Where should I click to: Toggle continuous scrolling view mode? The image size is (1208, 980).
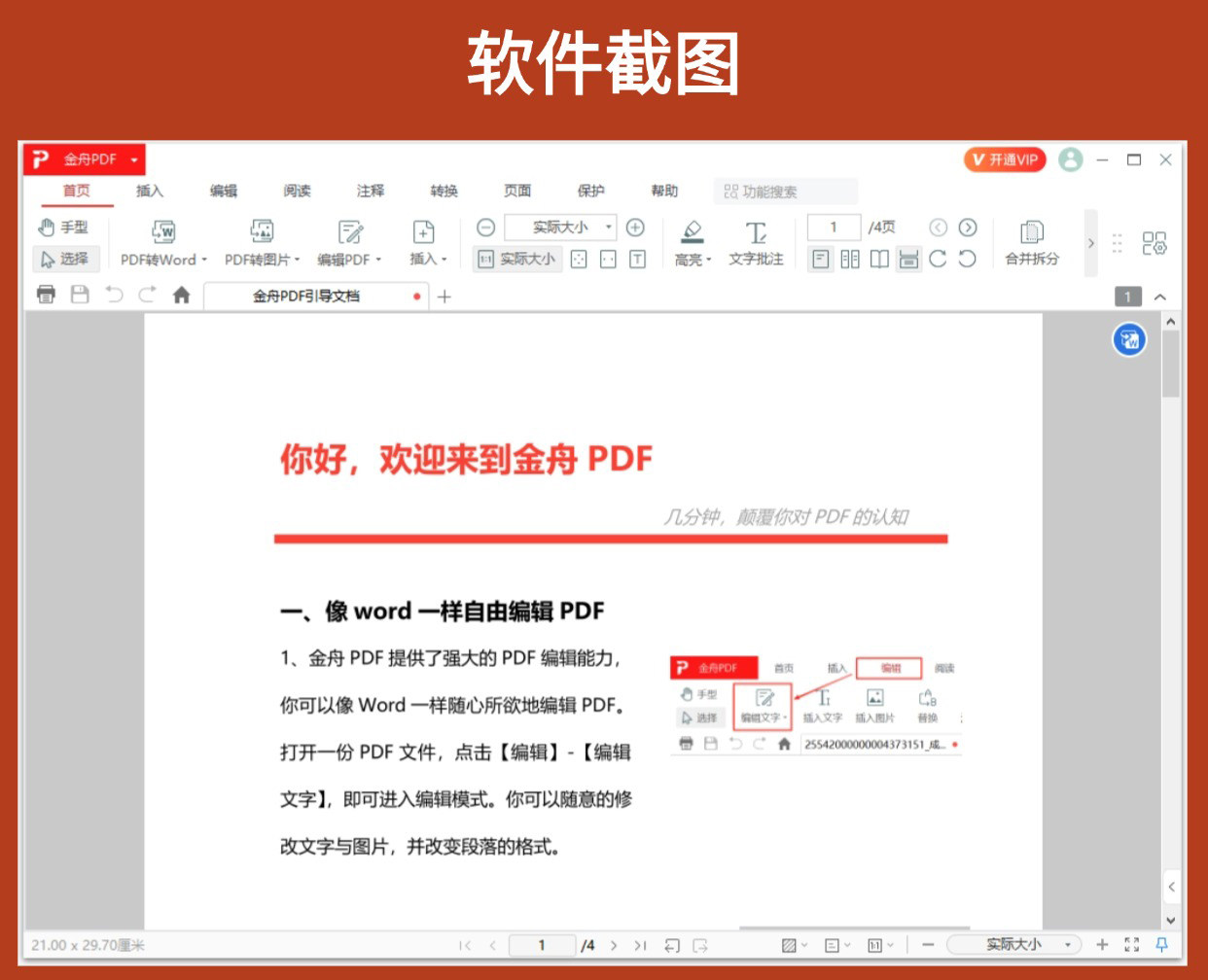[x=908, y=259]
